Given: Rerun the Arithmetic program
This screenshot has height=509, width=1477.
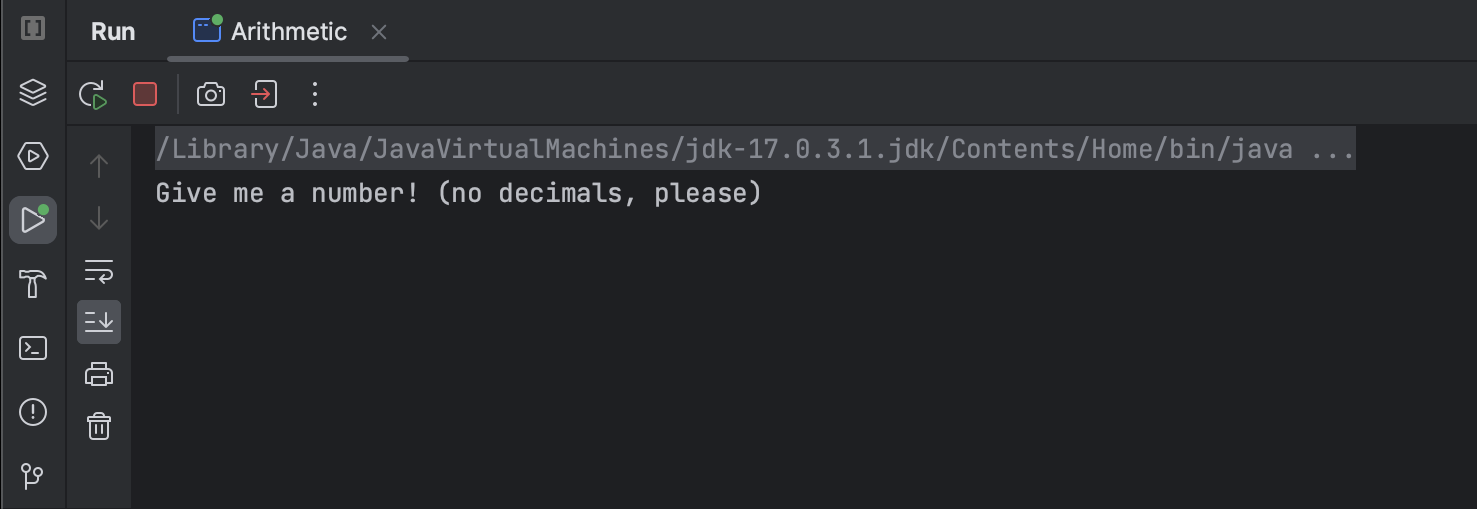Looking at the screenshot, I should pyautogui.click(x=93, y=95).
